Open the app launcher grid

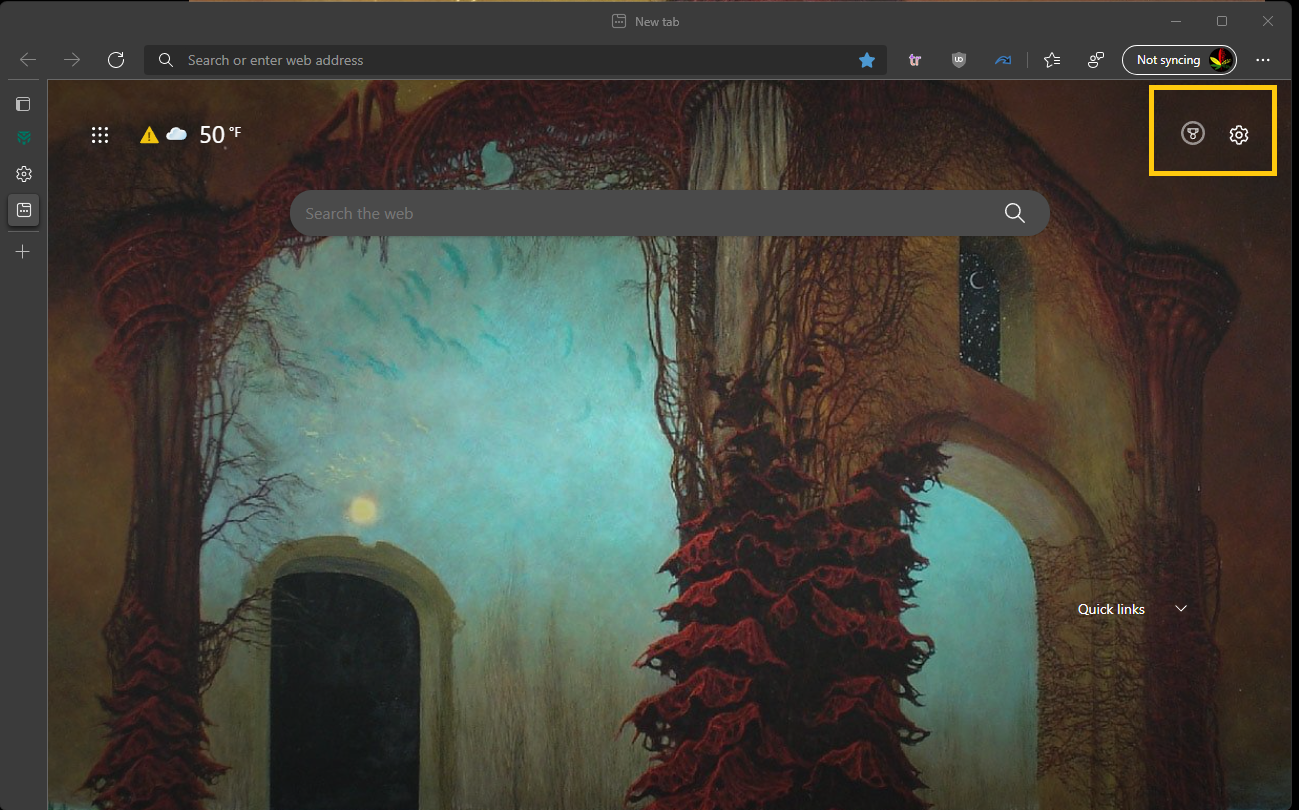coord(100,135)
